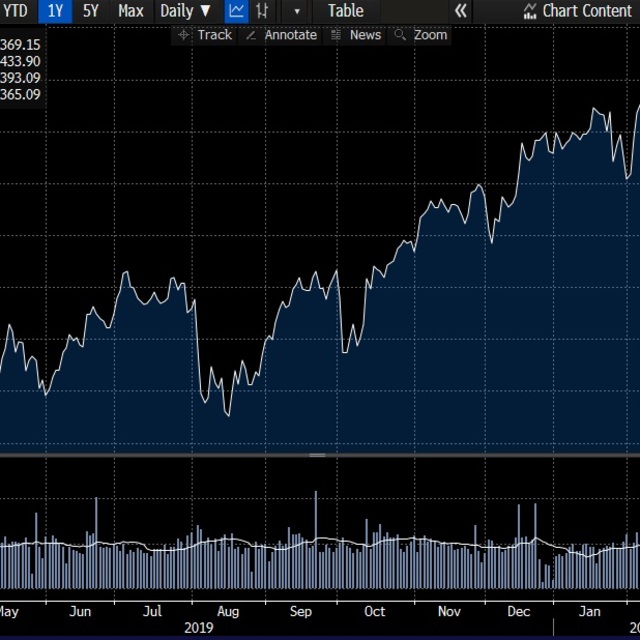Click the Zoom magnifier icon
The image size is (640, 640).
click(400, 35)
